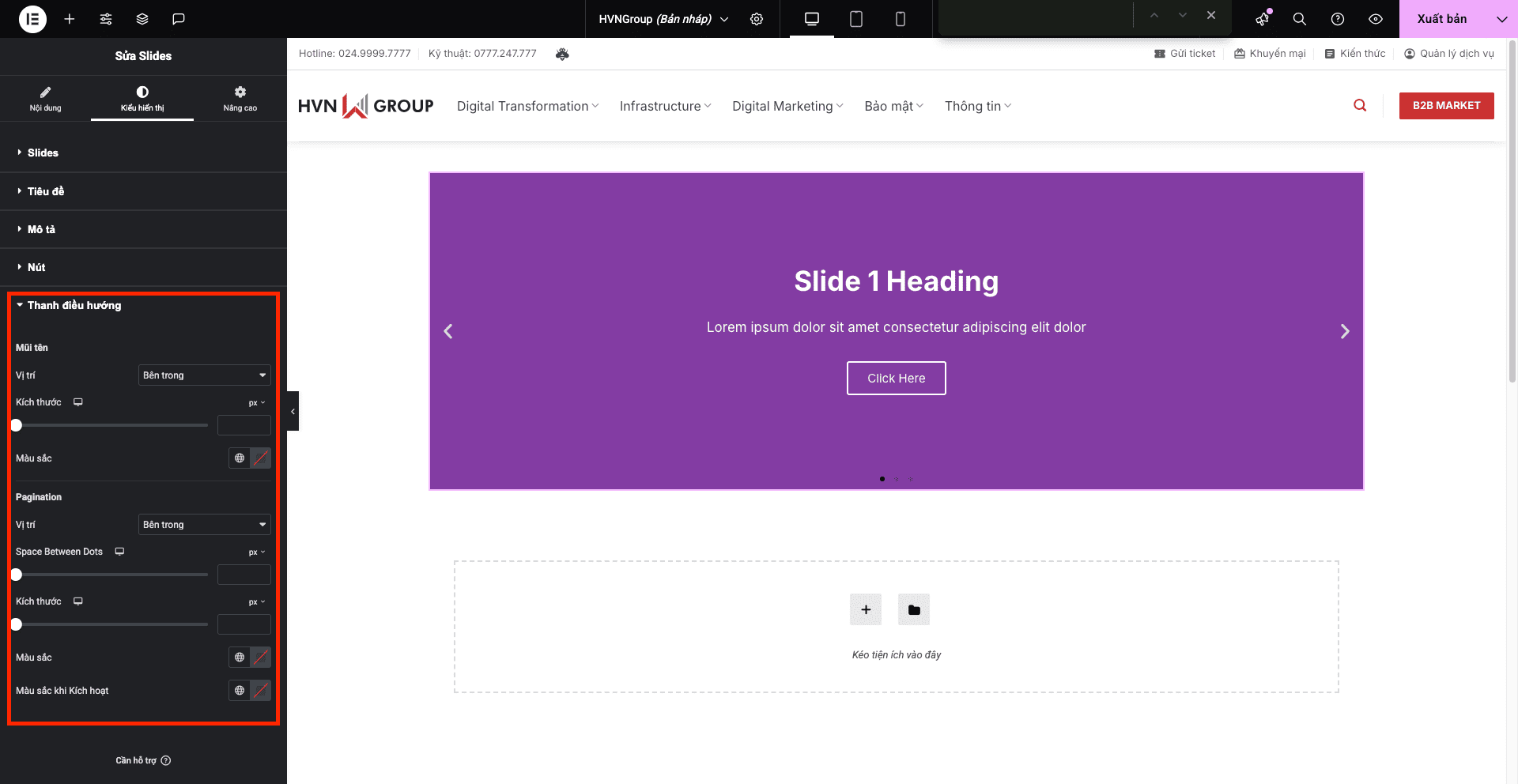Switch to mobile responsive view
The height and width of the screenshot is (784, 1518).
pyautogui.click(x=900, y=19)
